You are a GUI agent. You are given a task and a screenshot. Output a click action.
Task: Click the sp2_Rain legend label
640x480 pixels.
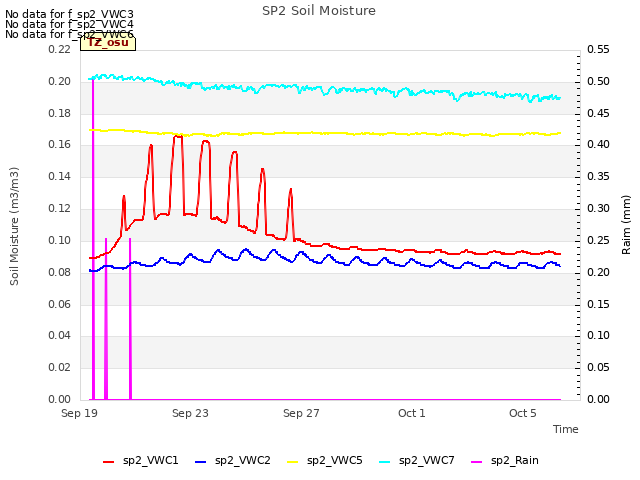click(x=515, y=460)
